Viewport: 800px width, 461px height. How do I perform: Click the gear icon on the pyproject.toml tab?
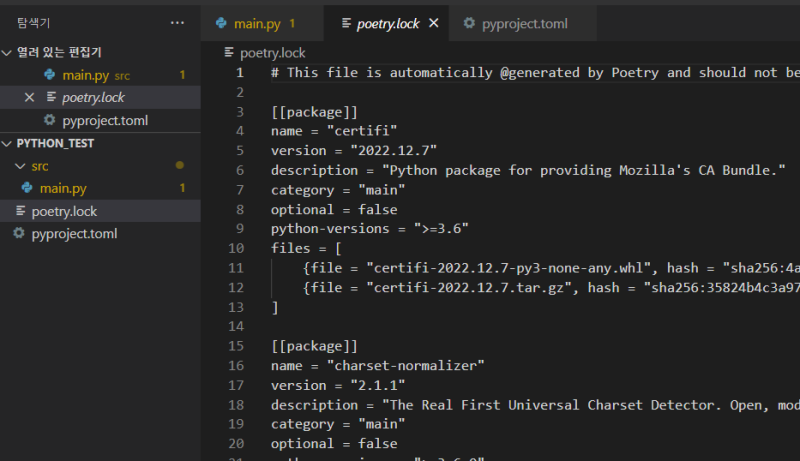click(470, 23)
